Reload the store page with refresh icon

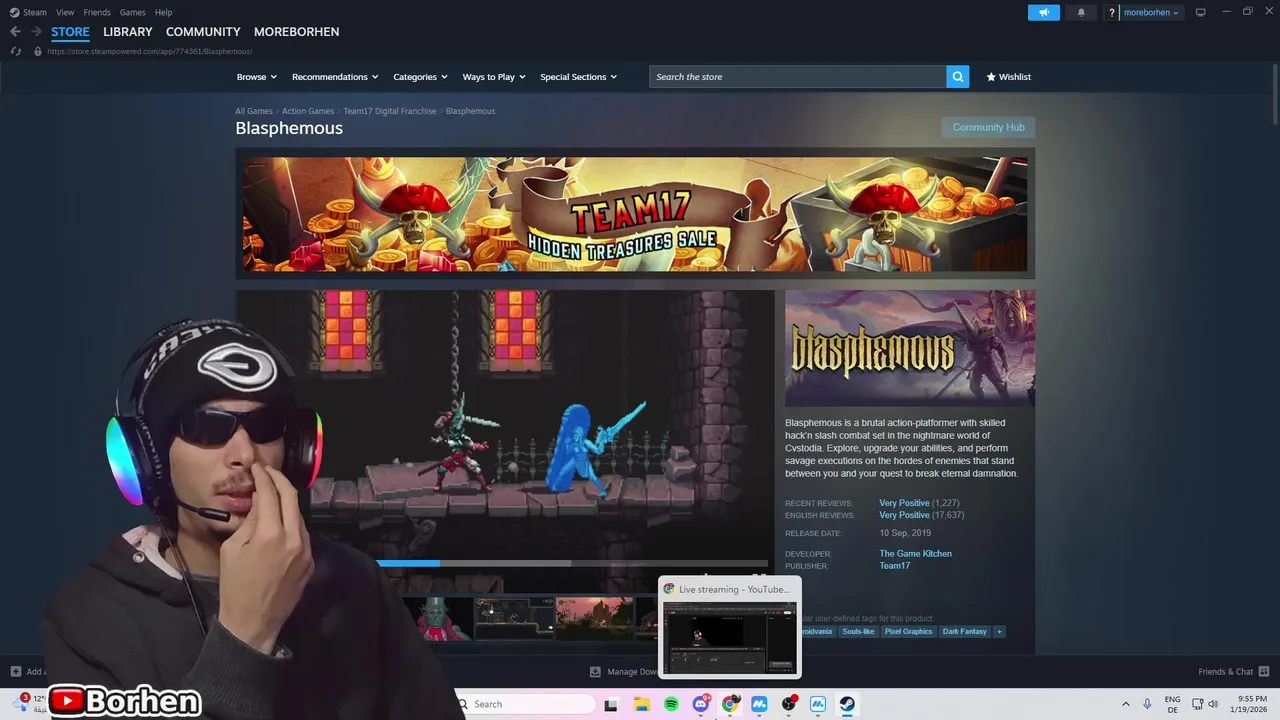pos(16,51)
